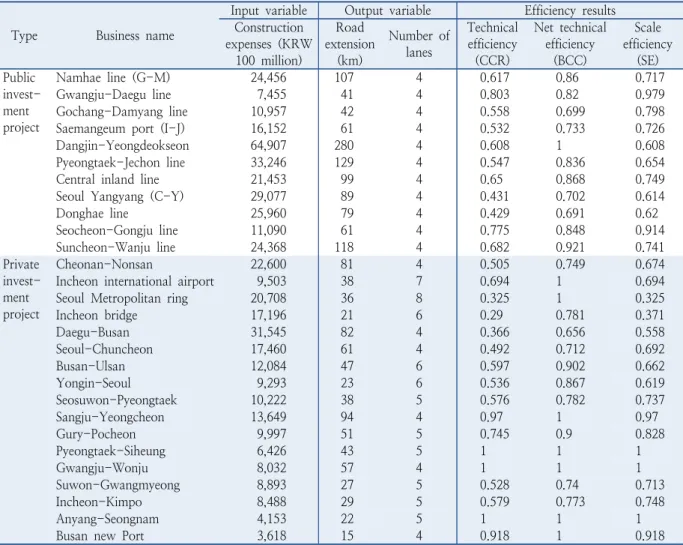Click the 'Central inland line' name

(108, 179)
